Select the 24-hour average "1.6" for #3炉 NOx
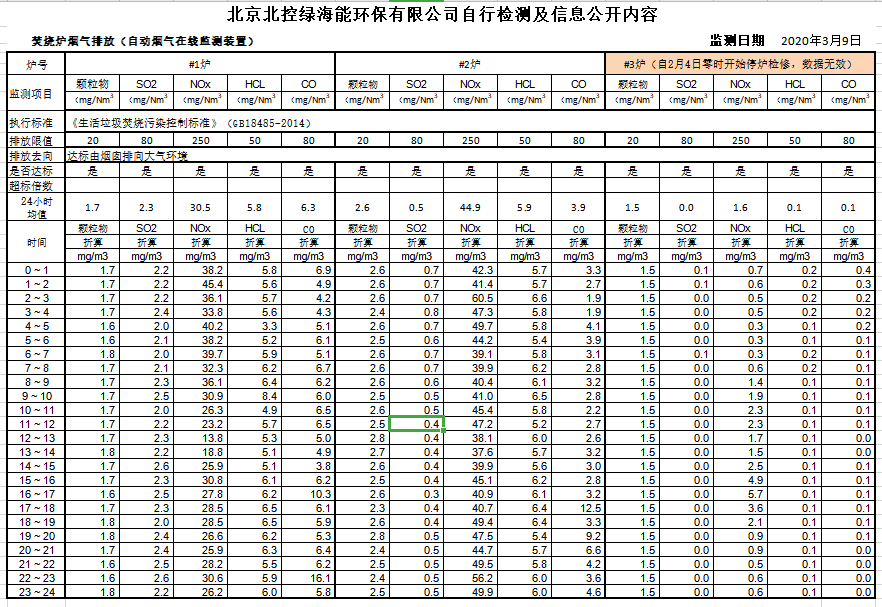882x607 pixels. coord(740,208)
